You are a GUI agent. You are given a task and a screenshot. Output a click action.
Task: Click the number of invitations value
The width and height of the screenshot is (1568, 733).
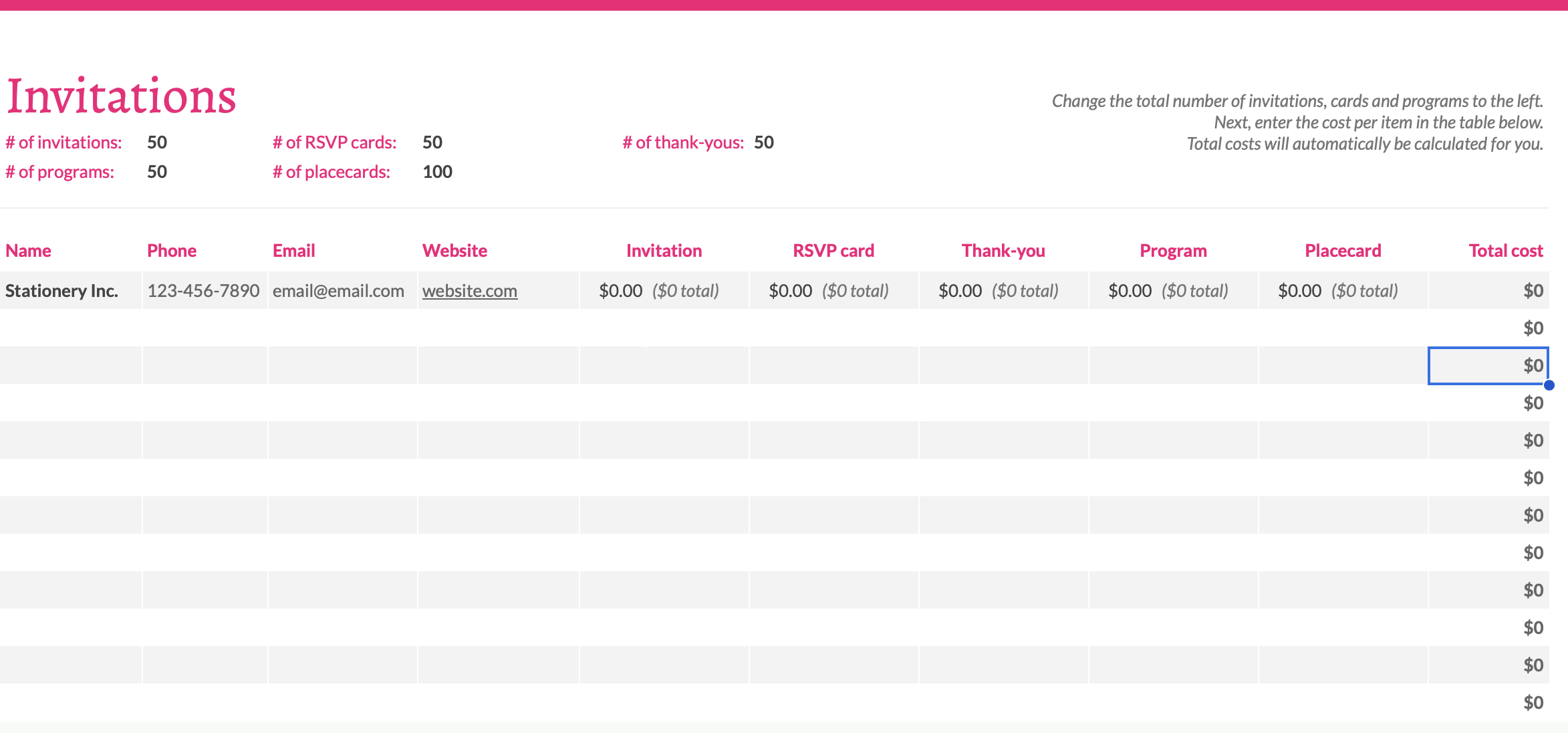[157, 142]
